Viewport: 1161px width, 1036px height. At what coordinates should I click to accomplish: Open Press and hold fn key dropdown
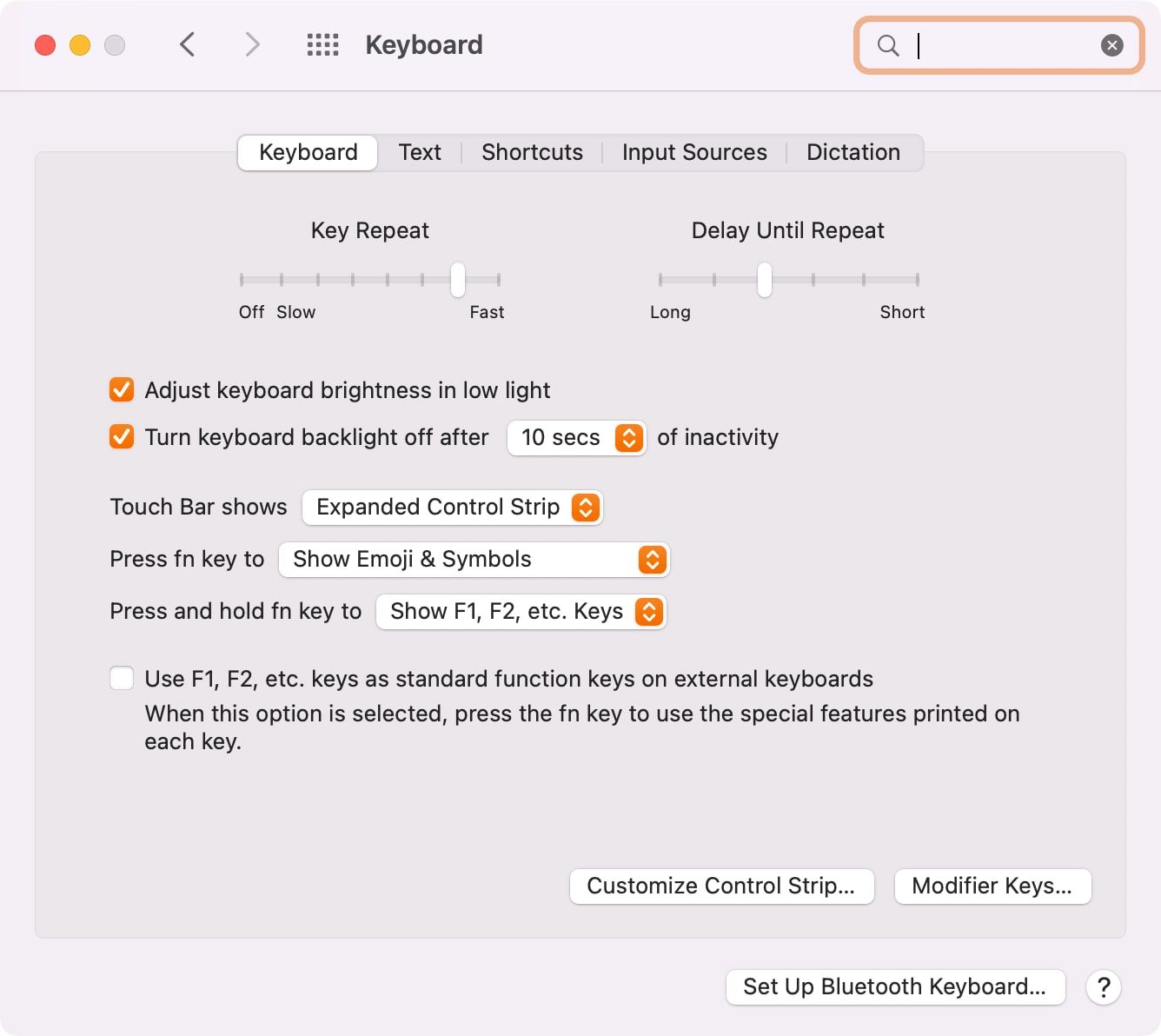tap(521, 612)
